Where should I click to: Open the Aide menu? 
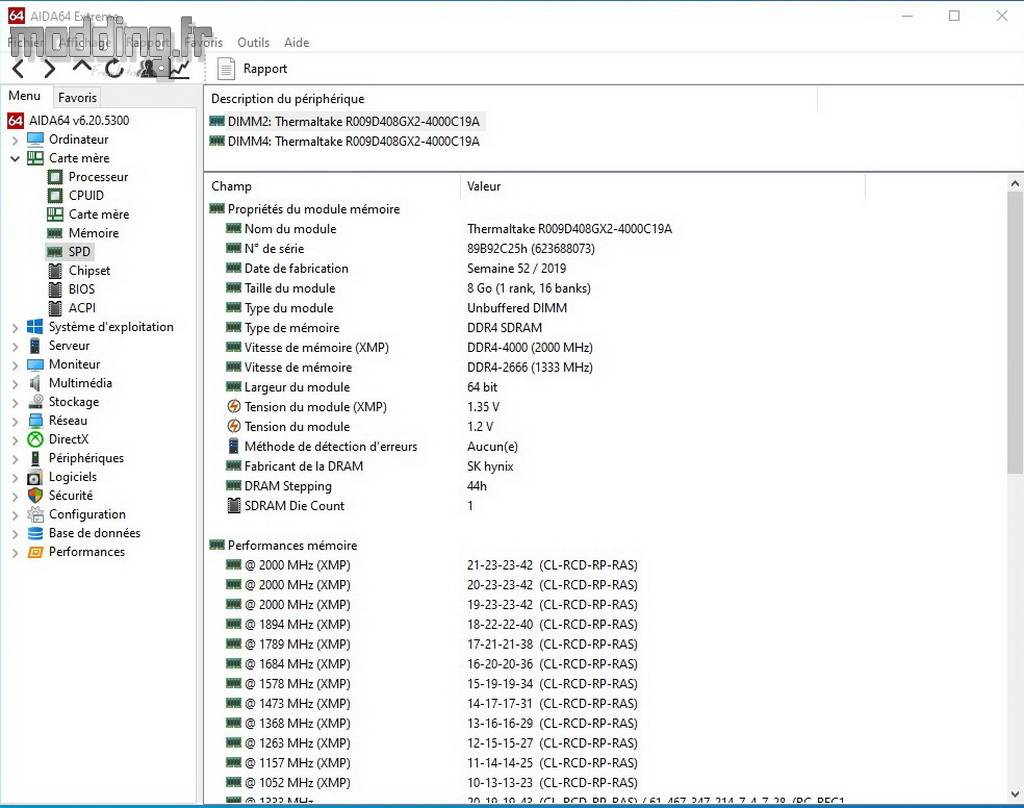[x=296, y=42]
